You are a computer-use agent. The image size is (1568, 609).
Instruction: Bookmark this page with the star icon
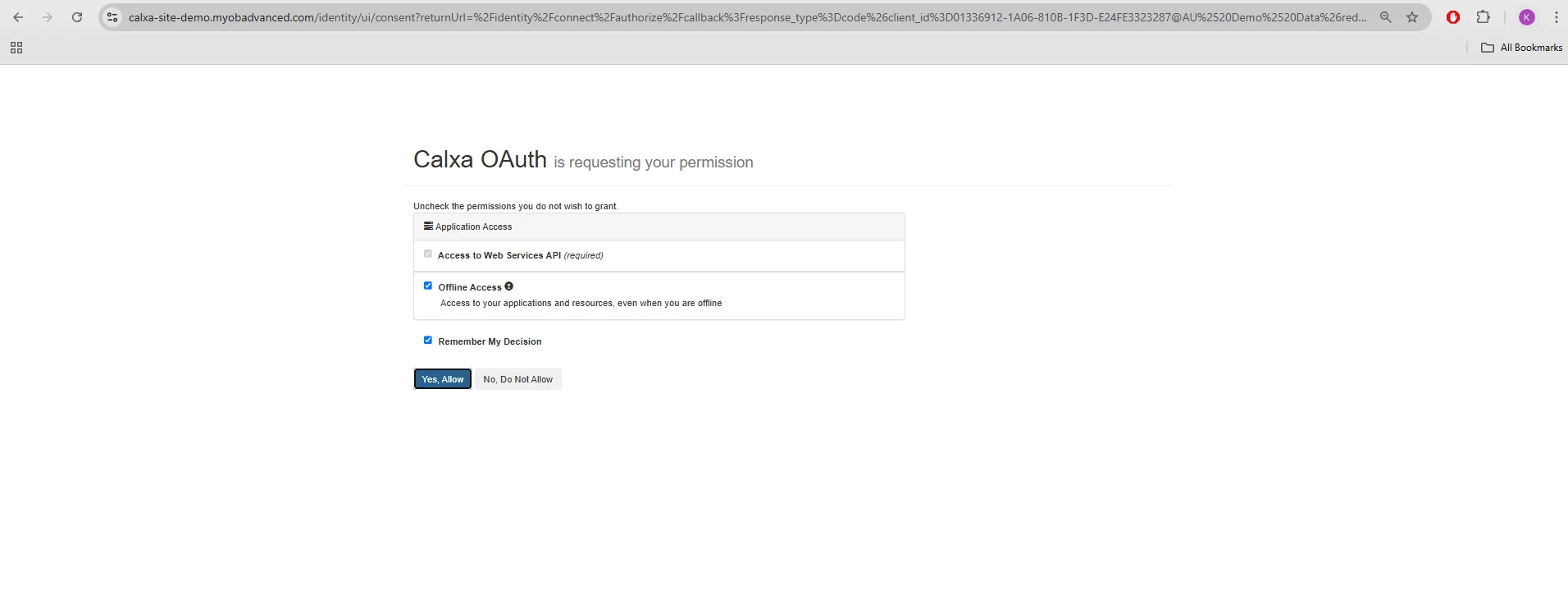coord(1412,17)
